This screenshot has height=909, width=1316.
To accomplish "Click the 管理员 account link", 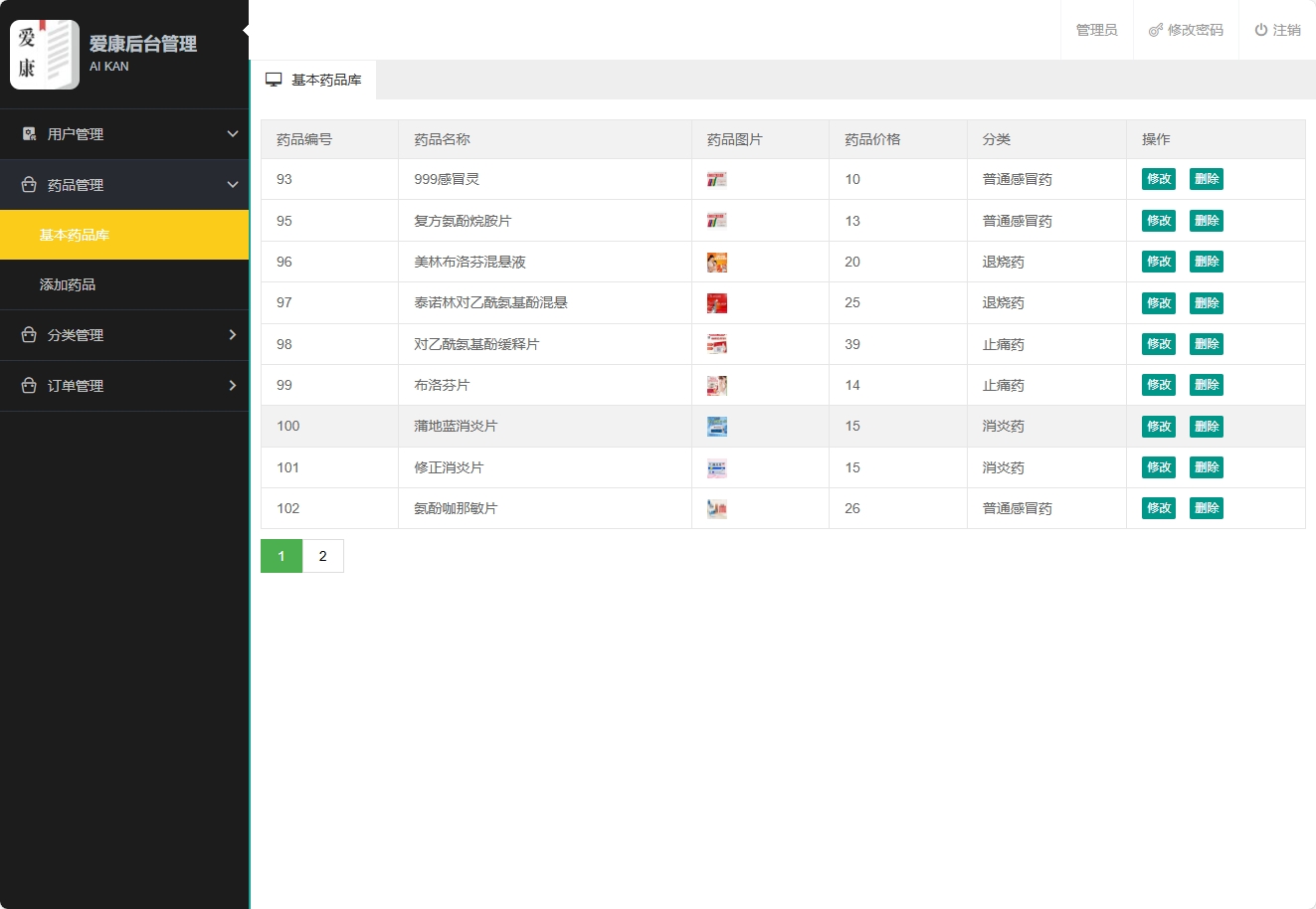I will click(1096, 30).
